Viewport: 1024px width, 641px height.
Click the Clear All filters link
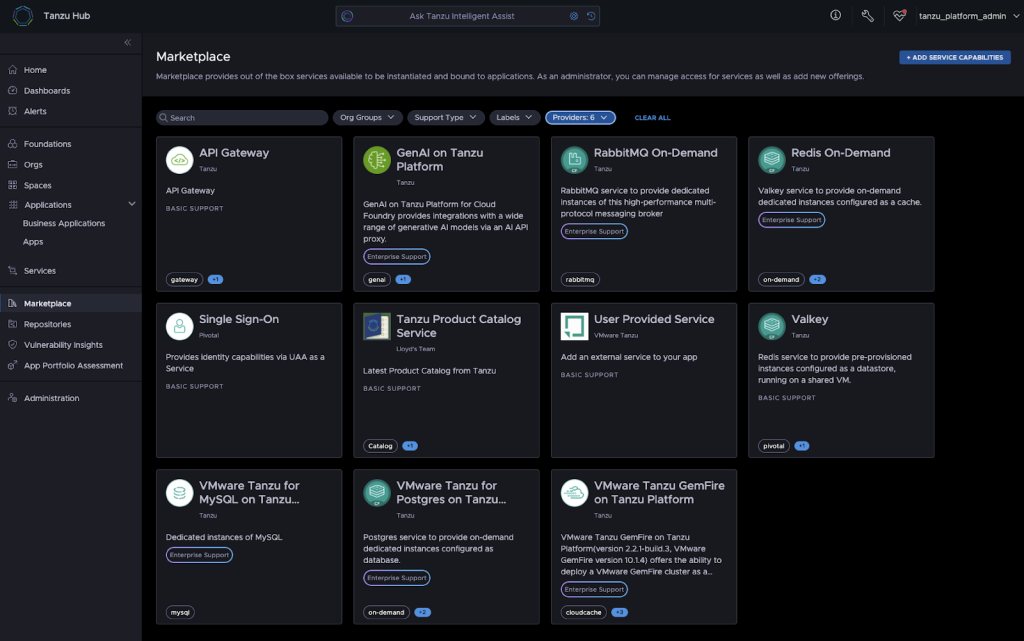tap(652, 118)
